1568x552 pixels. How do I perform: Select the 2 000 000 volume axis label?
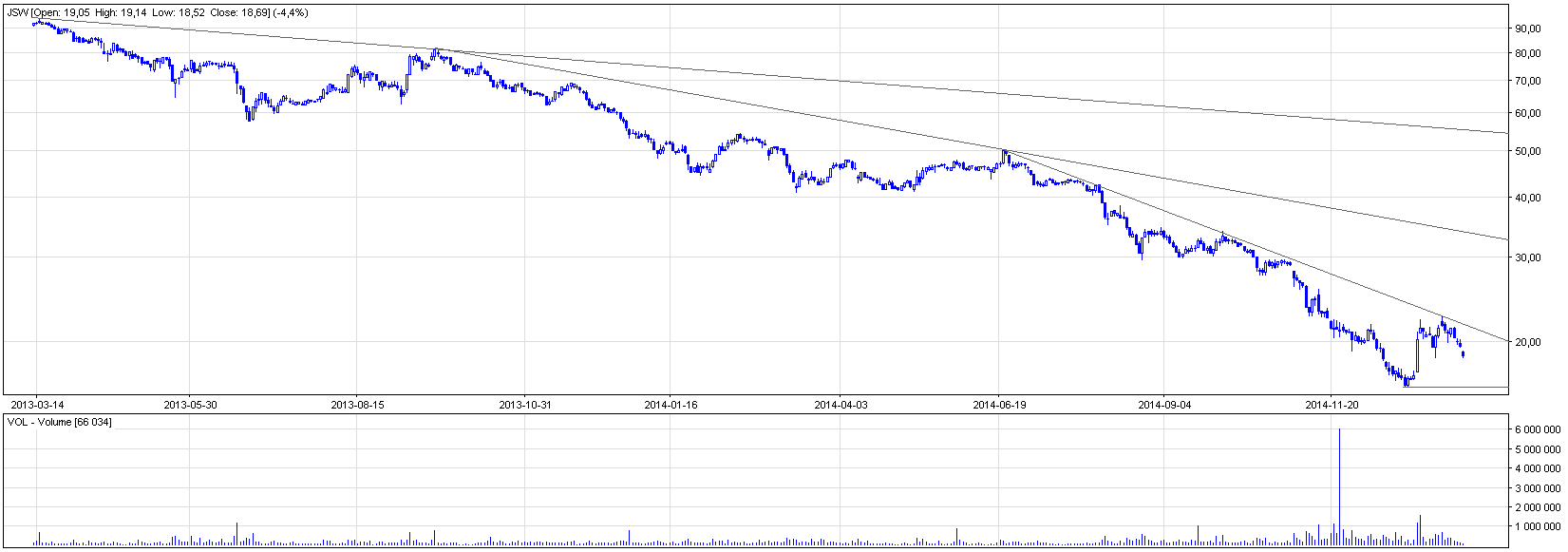(x=1538, y=506)
